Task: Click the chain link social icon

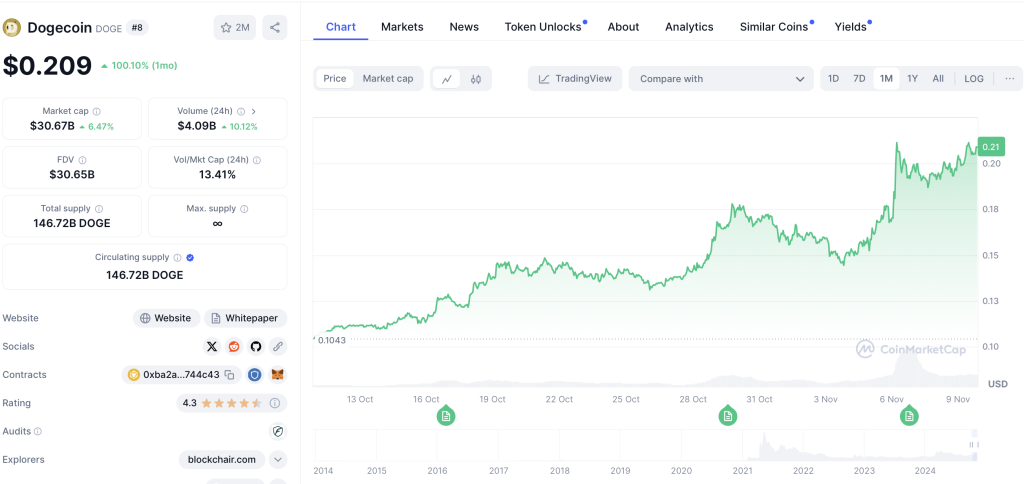Action: click(278, 346)
